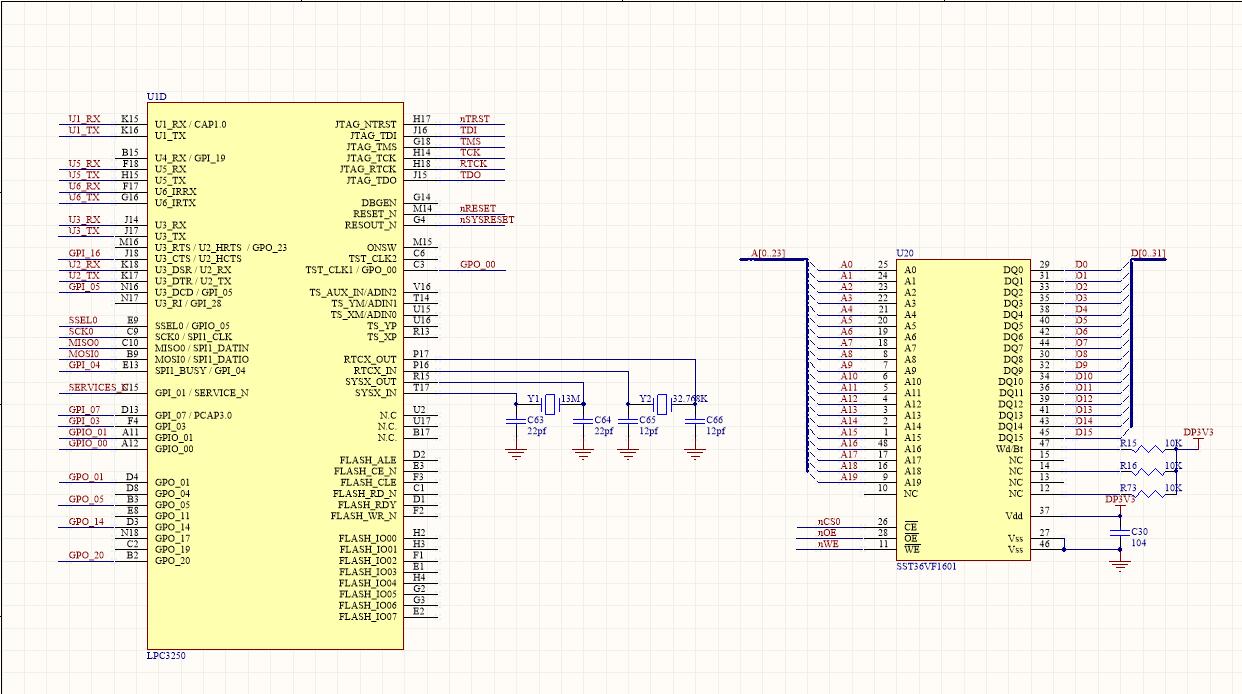Select the GPI_07 / PCAP3.0 pin name
This screenshot has height=694, width=1242.
click(x=193, y=415)
